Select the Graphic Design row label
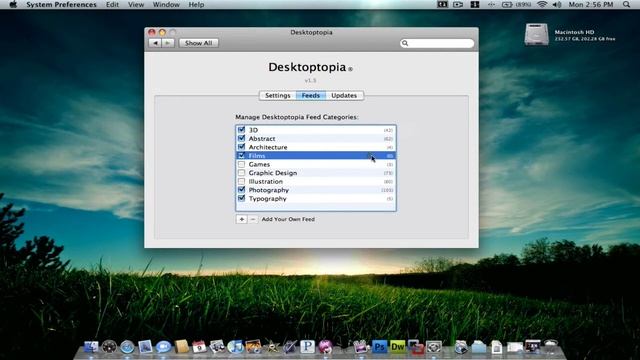640x360 pixels. pyautogui.click(x=273, y=173)
